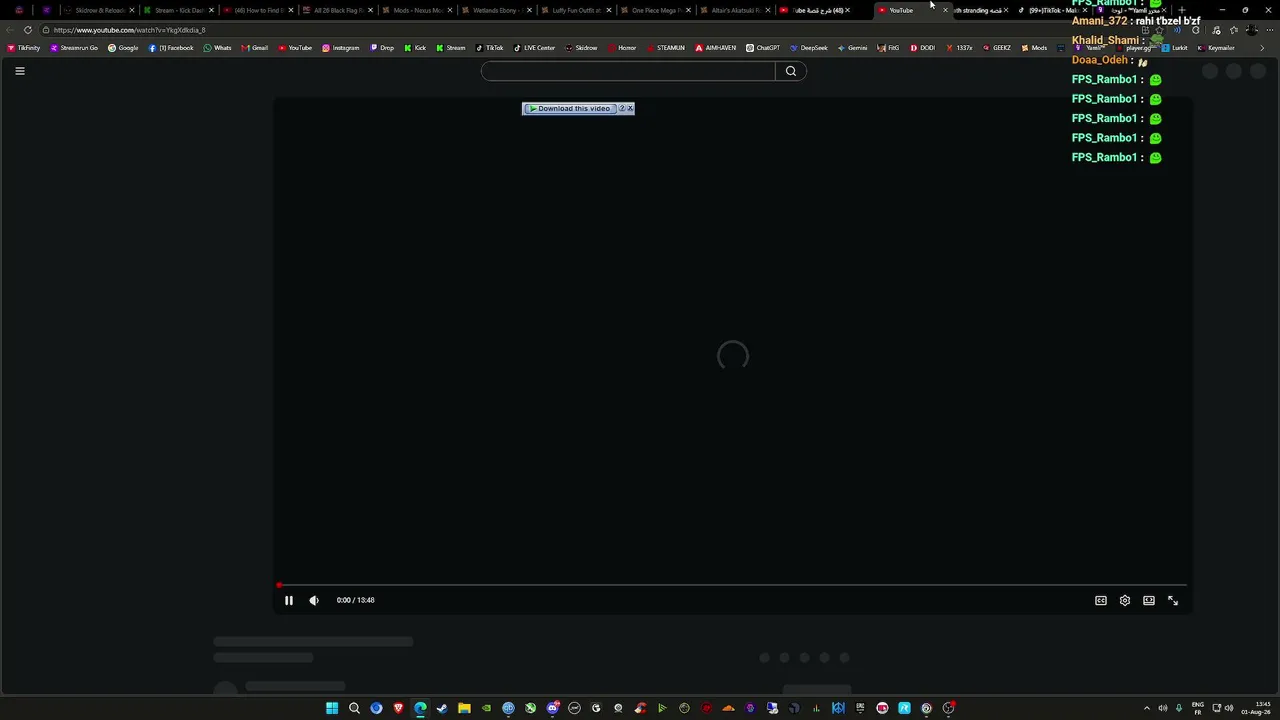The width and height of the screenshot is (1280, 720).
Task: Open the GEEKZ bookmark
Action: click(996, 48)
